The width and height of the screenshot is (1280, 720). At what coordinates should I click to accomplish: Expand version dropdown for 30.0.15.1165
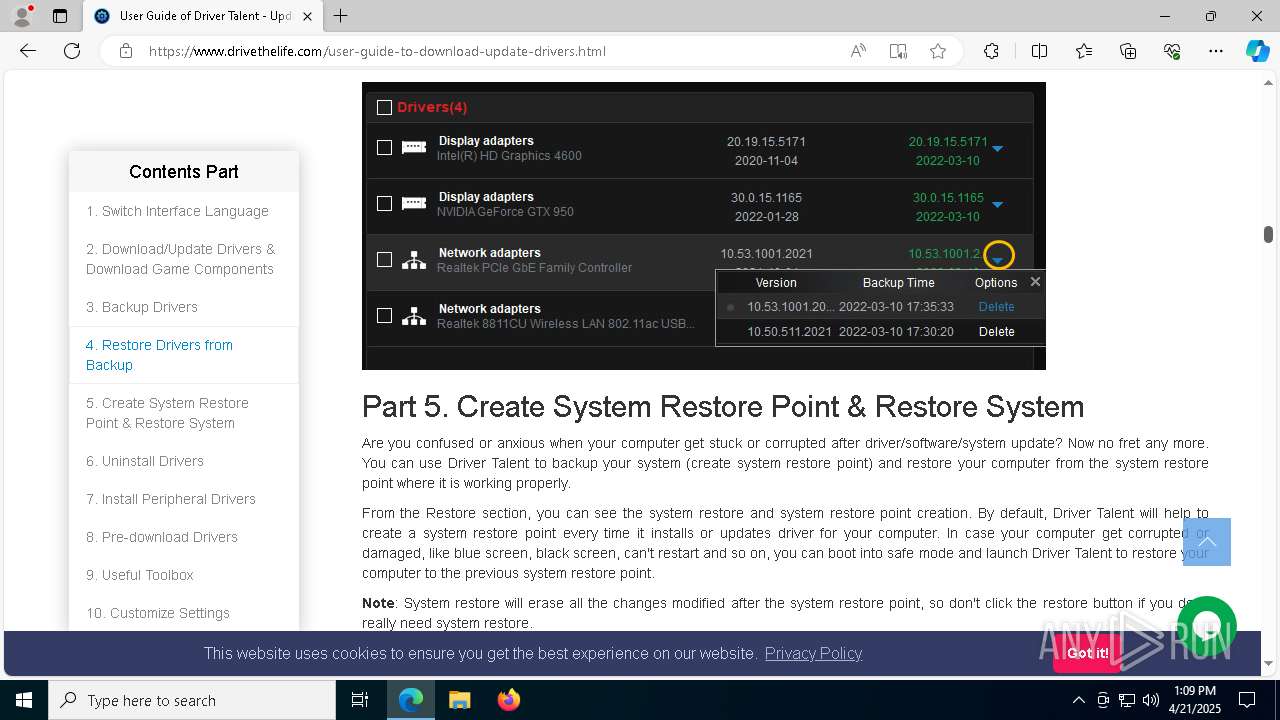click(997, 205)
